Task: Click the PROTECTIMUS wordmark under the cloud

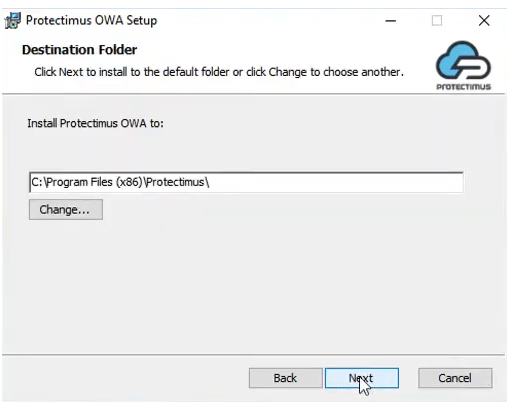Action: point(464,87)
